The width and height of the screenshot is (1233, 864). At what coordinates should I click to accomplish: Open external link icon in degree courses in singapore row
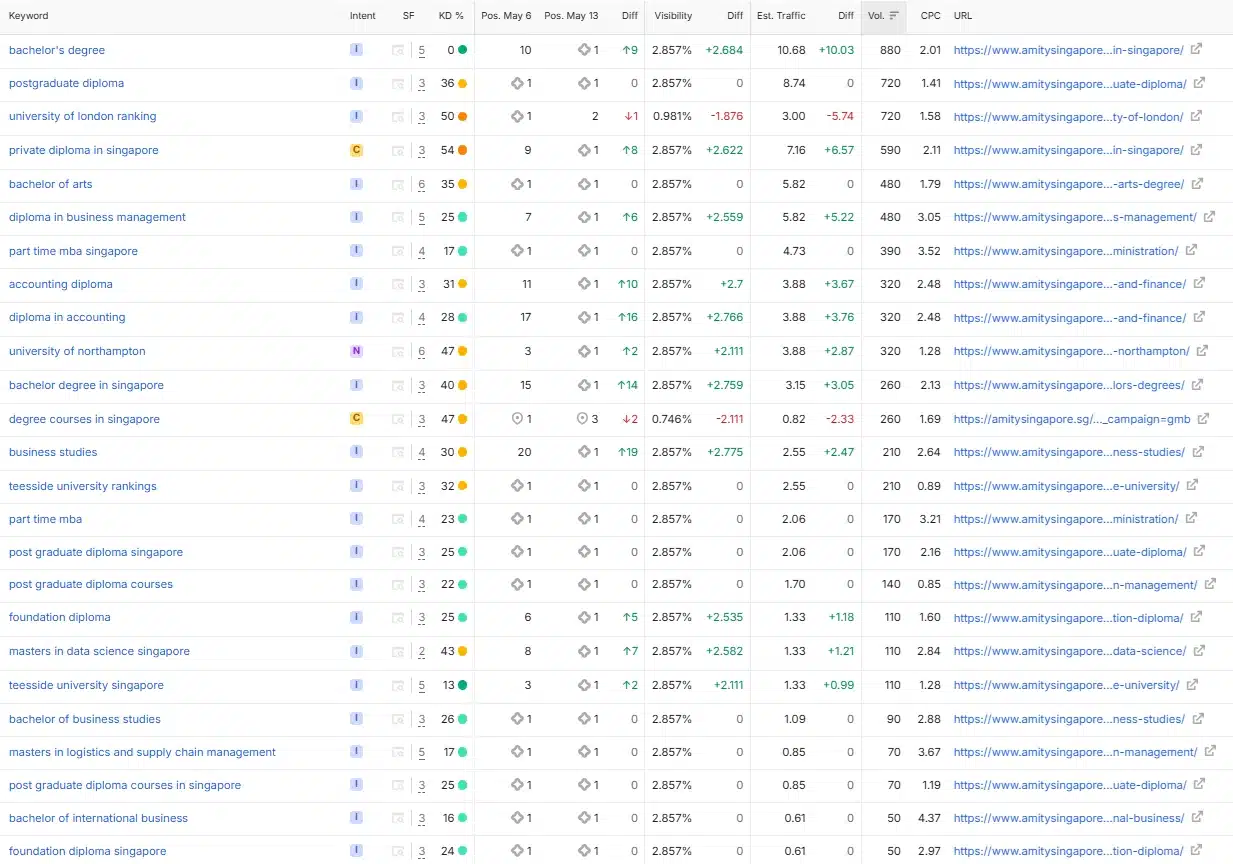click(x=1203, y=419)
